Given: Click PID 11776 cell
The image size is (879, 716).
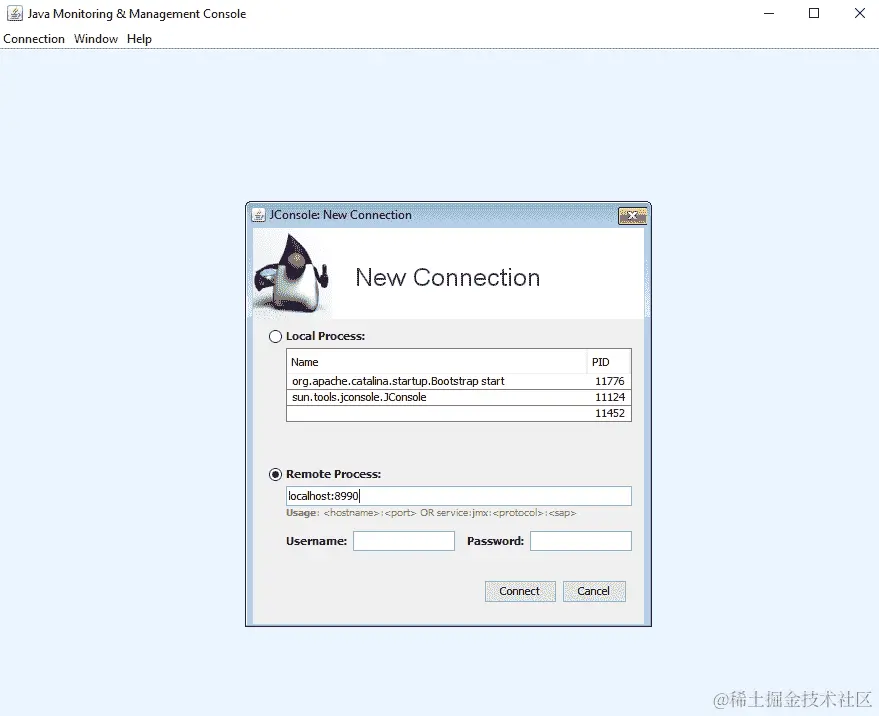Looking at the screenshot, I should pos(609,381).
